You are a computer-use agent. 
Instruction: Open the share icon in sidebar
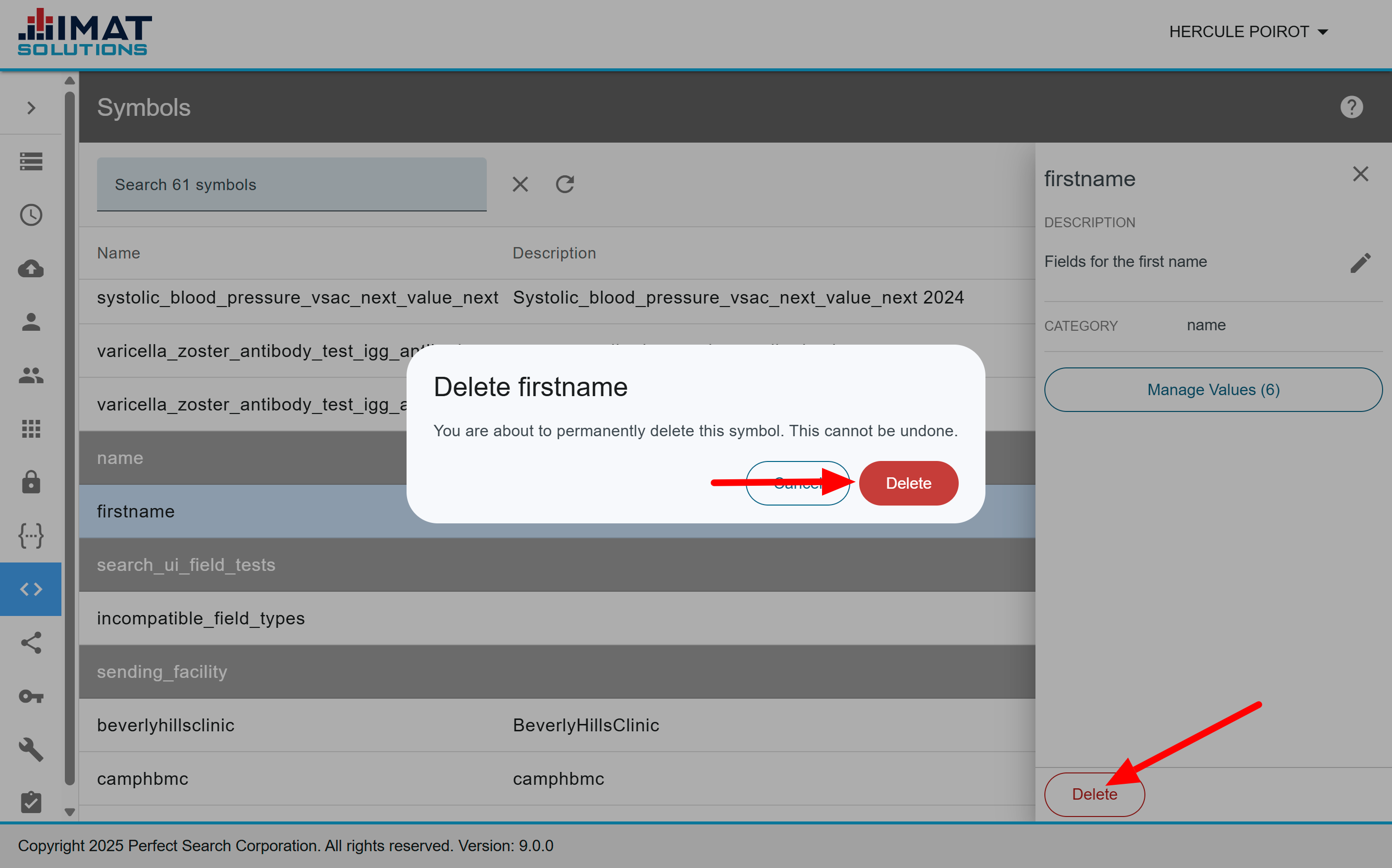tap(31, 642)
